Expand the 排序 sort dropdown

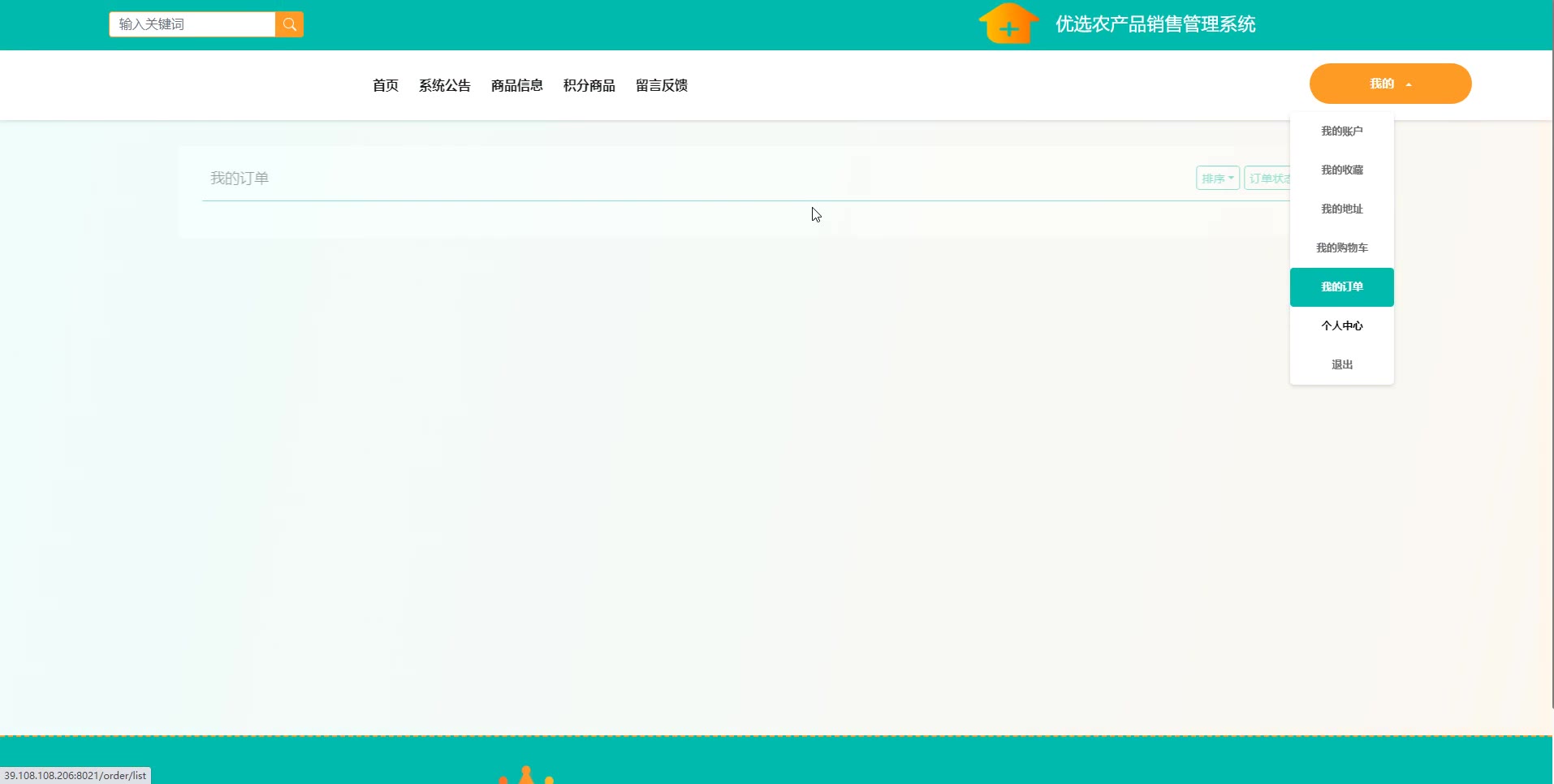[1217, 179]
